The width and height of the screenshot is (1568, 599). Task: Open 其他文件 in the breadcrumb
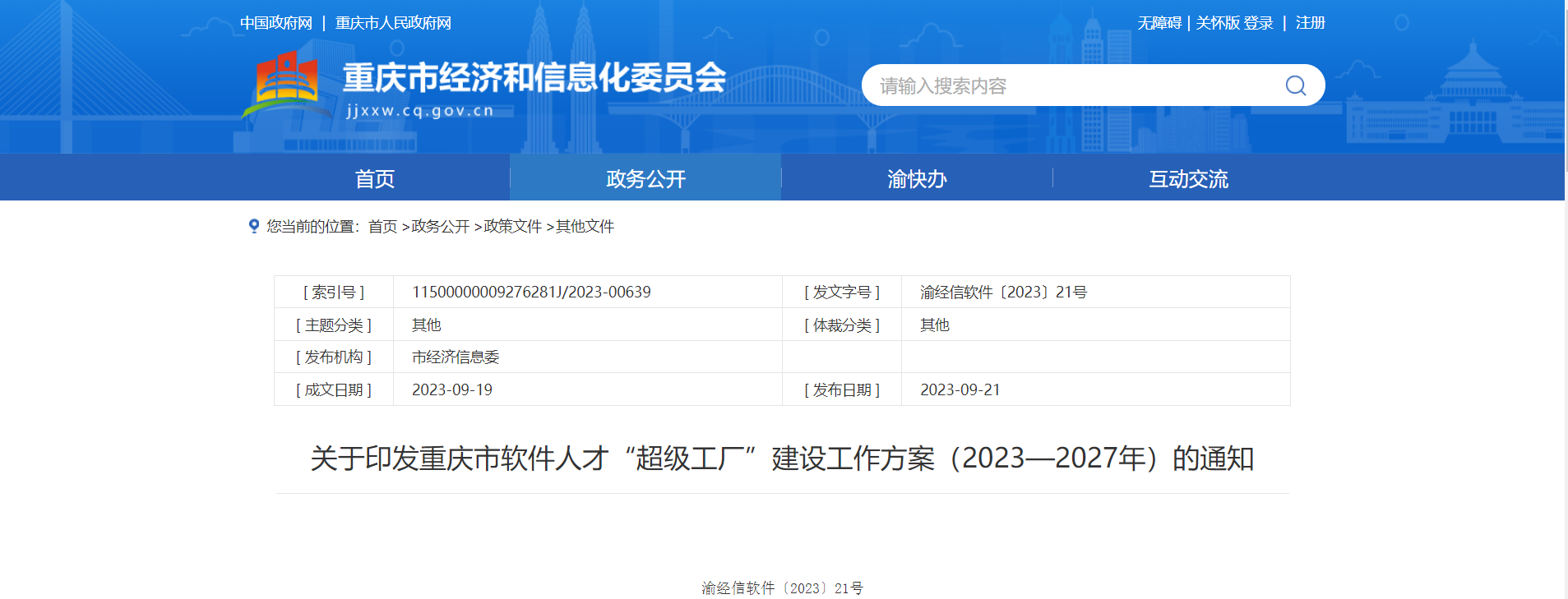[x=585, y=227]
